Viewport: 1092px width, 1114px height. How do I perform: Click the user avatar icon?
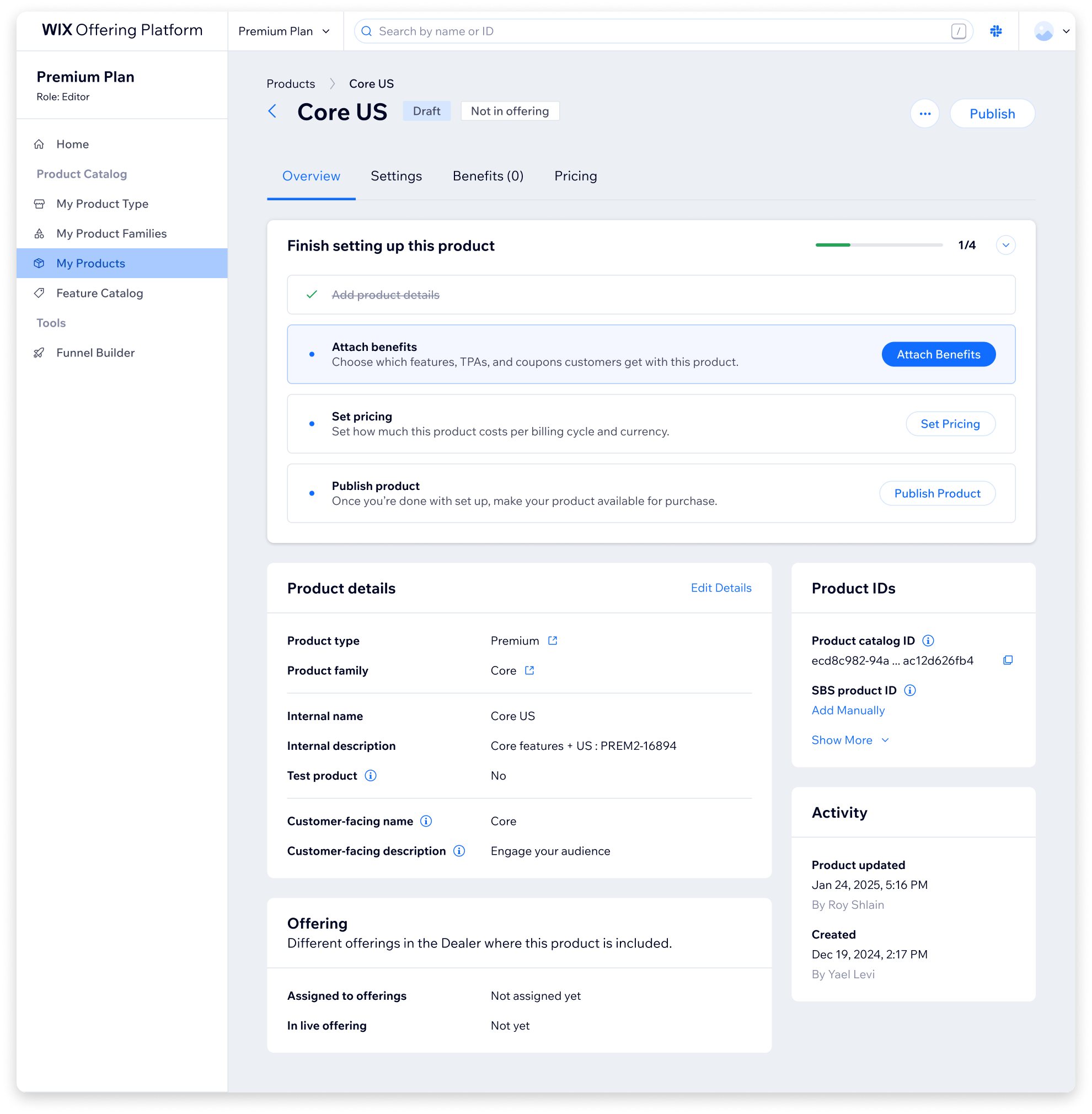click(1044, 31)
